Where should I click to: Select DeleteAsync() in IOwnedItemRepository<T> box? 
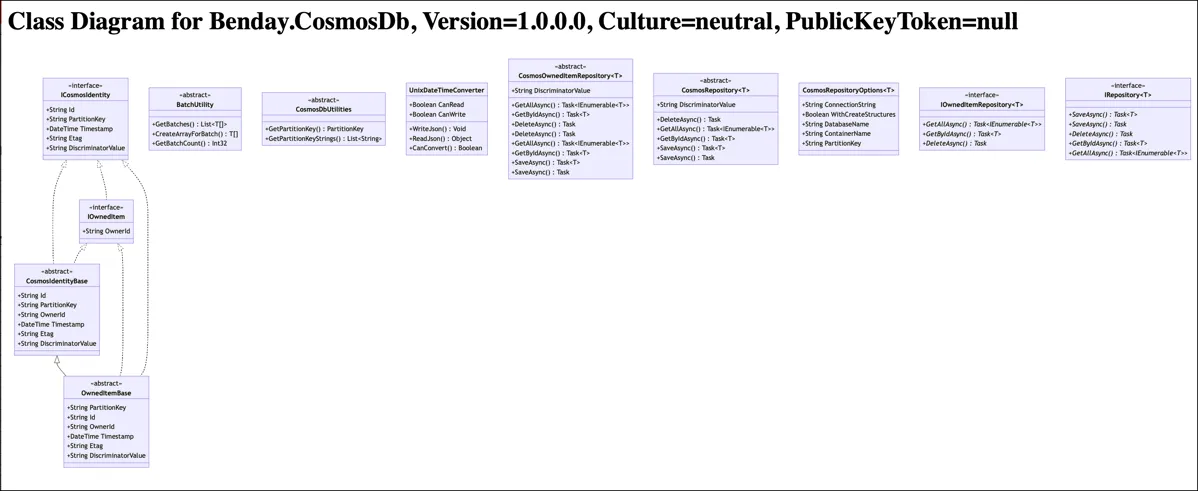pos(954,143)
